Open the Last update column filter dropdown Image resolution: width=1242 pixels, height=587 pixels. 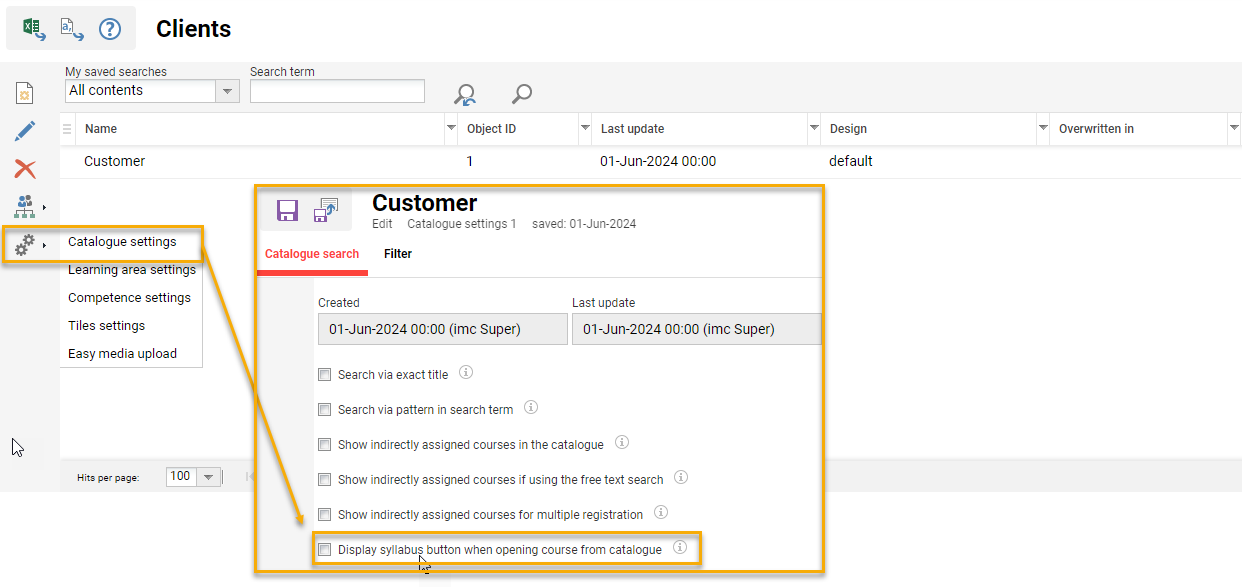pos(813,129)
